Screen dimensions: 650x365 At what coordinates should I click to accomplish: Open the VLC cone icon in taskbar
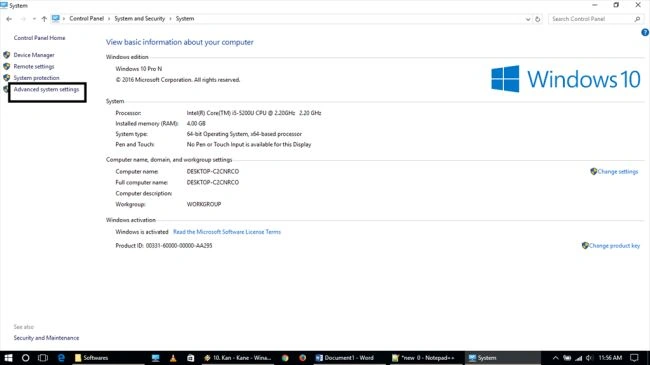coord(173,358)
